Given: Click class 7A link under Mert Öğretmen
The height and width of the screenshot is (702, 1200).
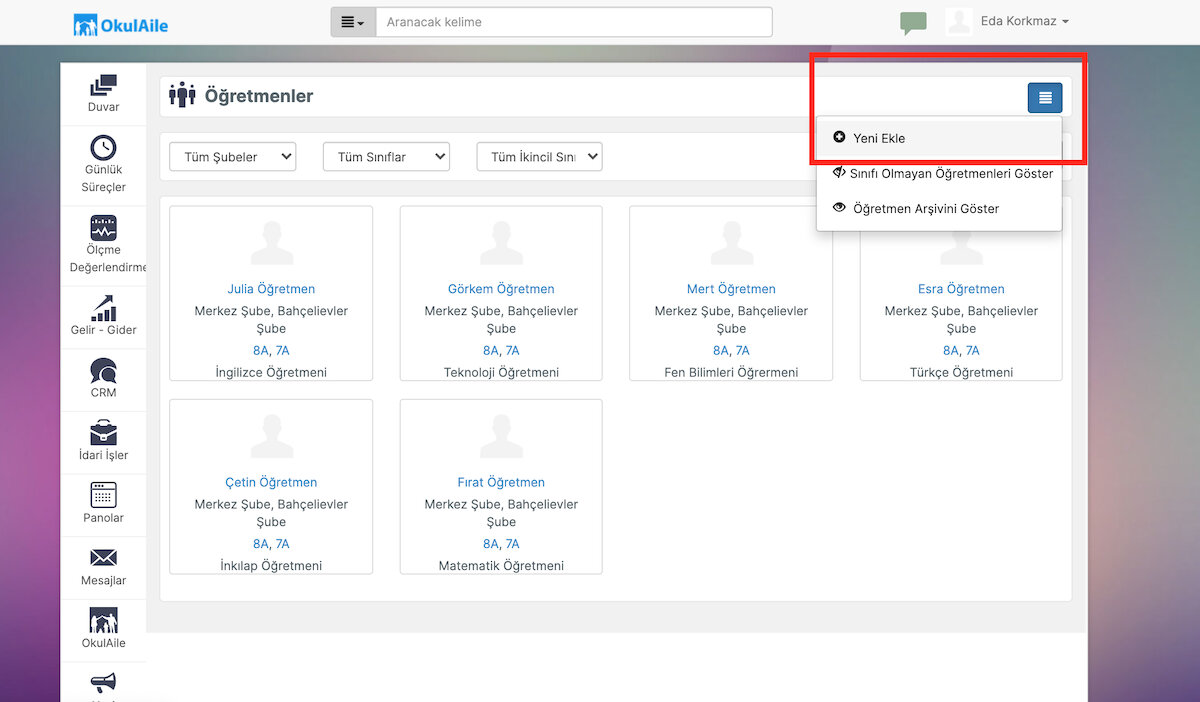Looking at the screenshot, I should [743, 350].
